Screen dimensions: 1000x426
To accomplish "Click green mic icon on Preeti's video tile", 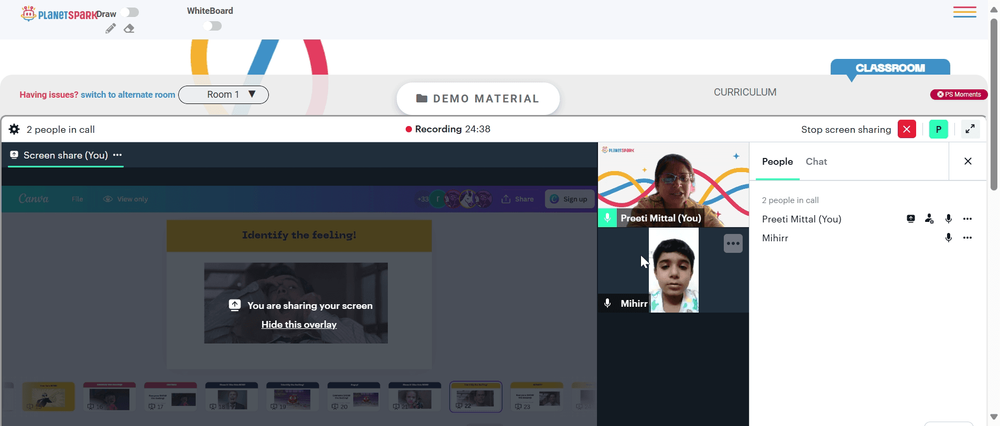I will [607, 218].
